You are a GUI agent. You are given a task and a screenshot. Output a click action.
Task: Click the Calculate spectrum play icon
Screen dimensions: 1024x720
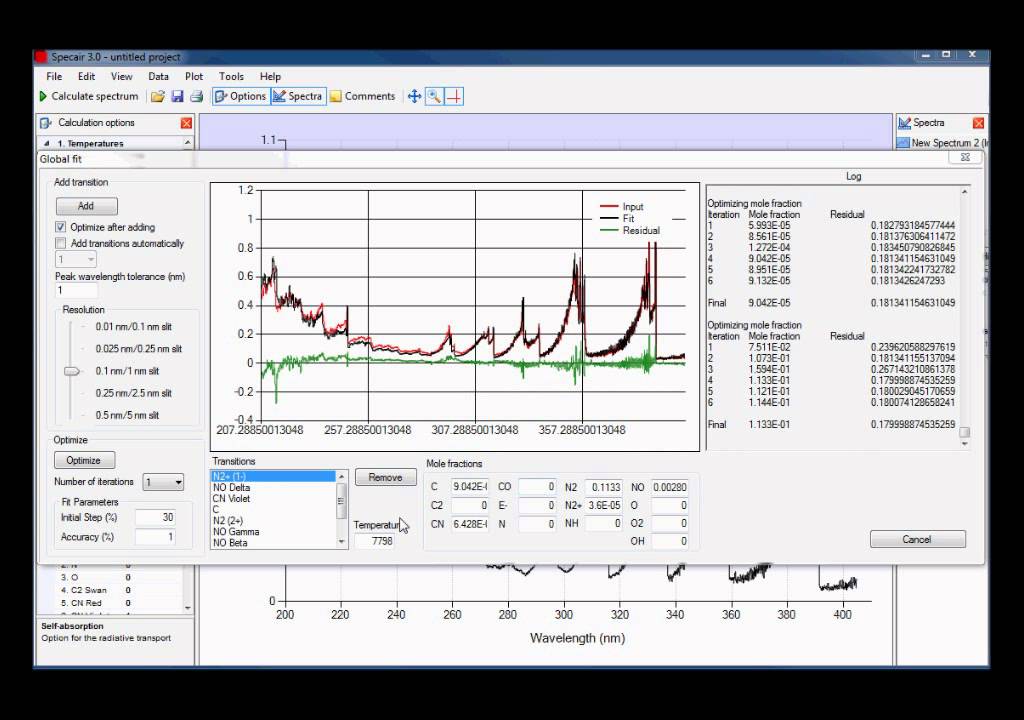43,96
